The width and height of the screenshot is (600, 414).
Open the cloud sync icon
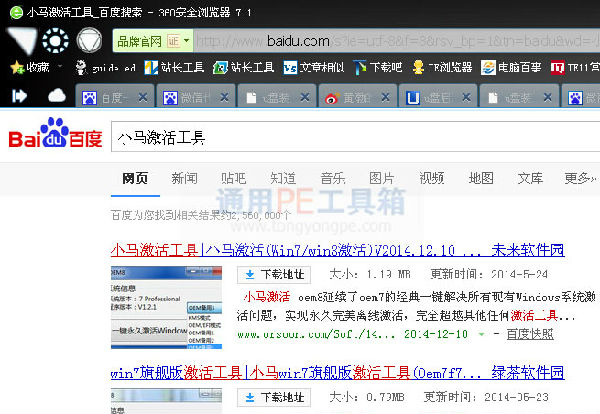point(57,96)
